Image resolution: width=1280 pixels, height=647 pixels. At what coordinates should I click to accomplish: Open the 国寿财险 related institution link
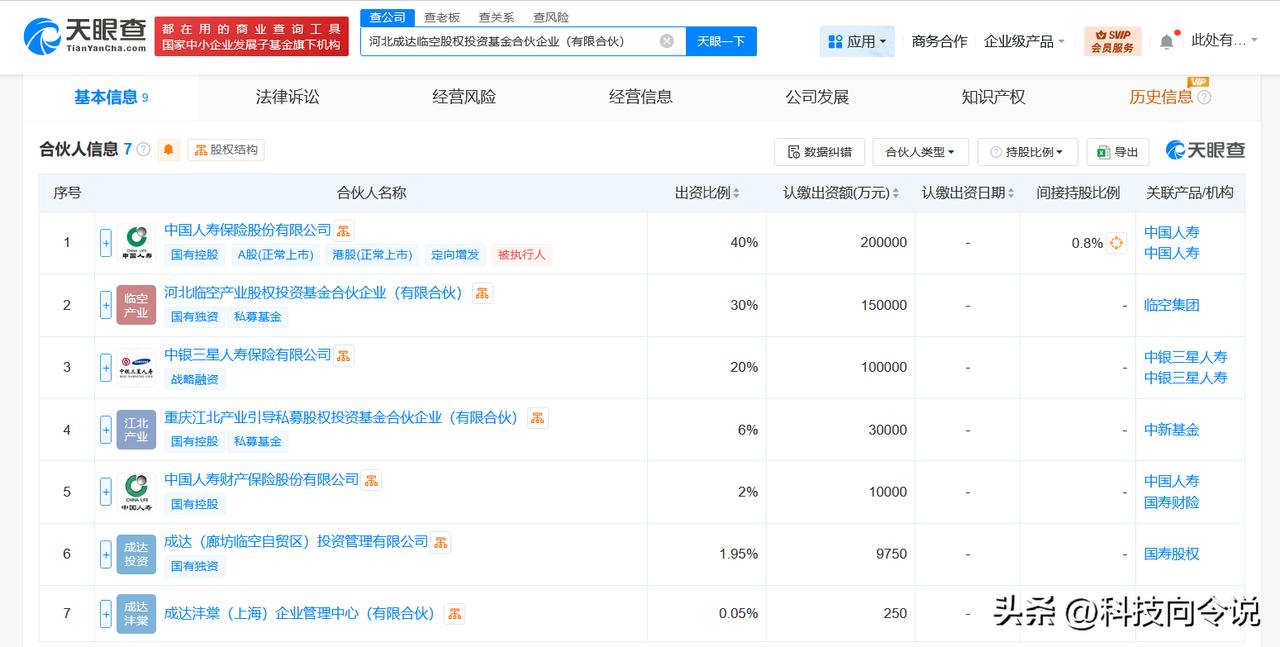[x=1171, y=502]
